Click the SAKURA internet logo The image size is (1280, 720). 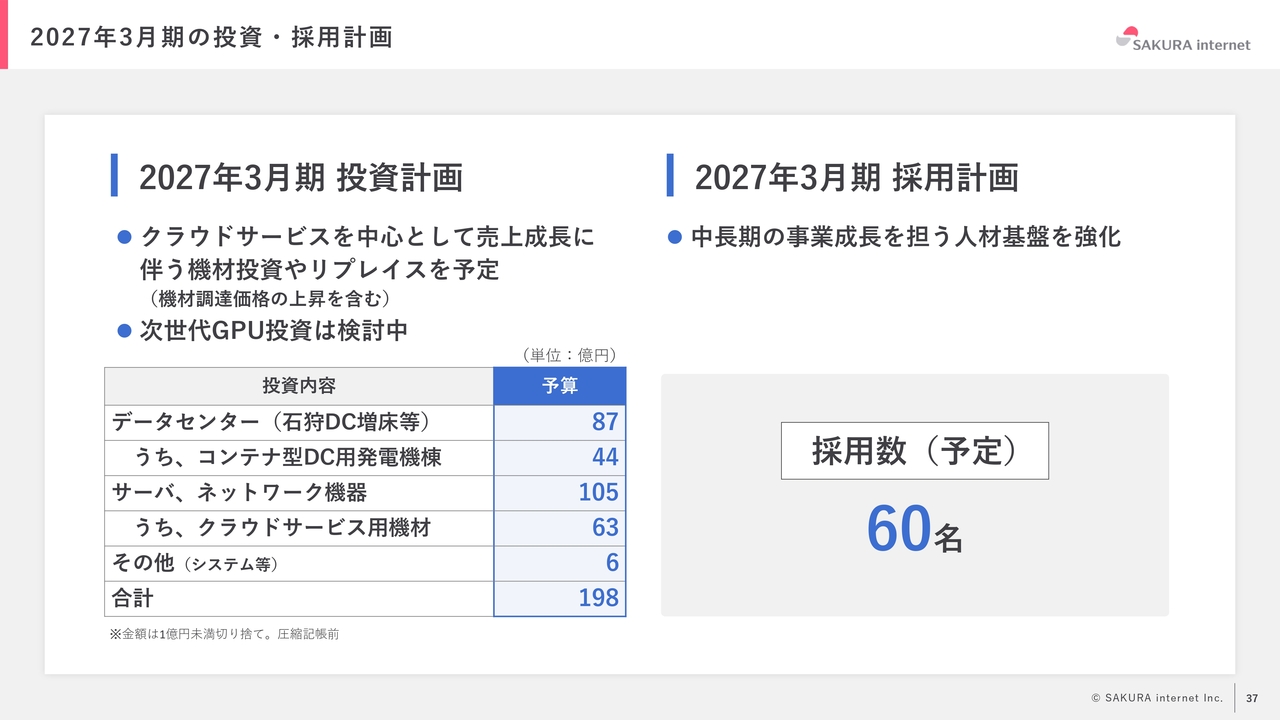[x=1183, y=39]
